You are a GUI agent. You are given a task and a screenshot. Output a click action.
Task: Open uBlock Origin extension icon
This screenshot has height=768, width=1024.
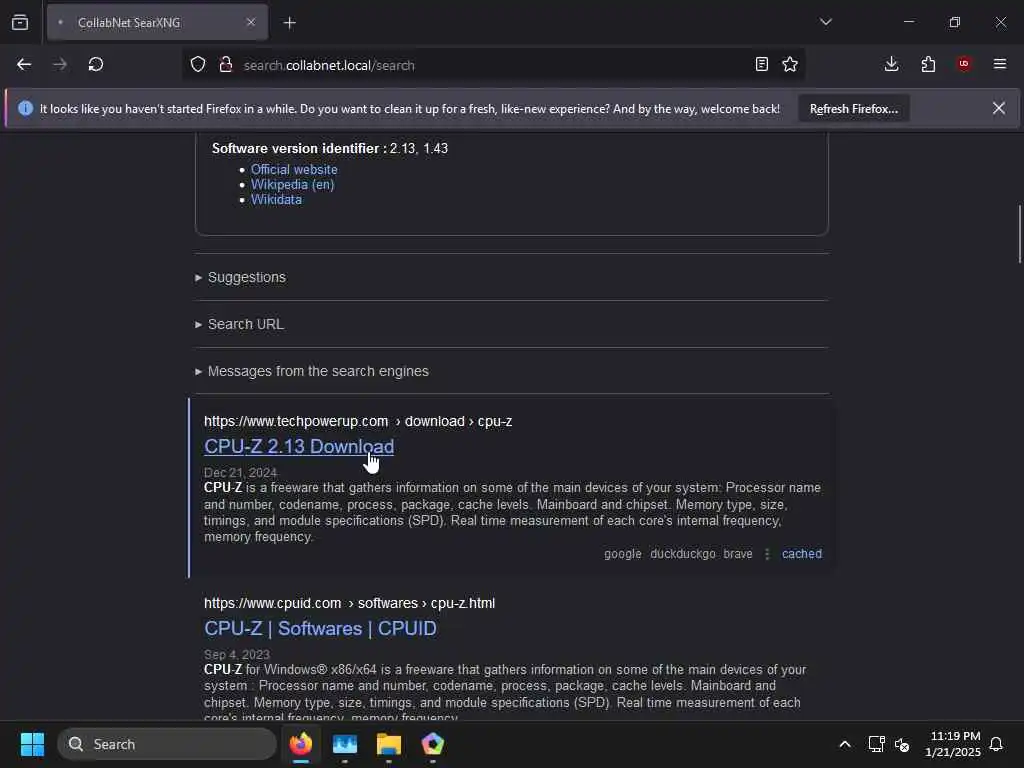point(964,64)
